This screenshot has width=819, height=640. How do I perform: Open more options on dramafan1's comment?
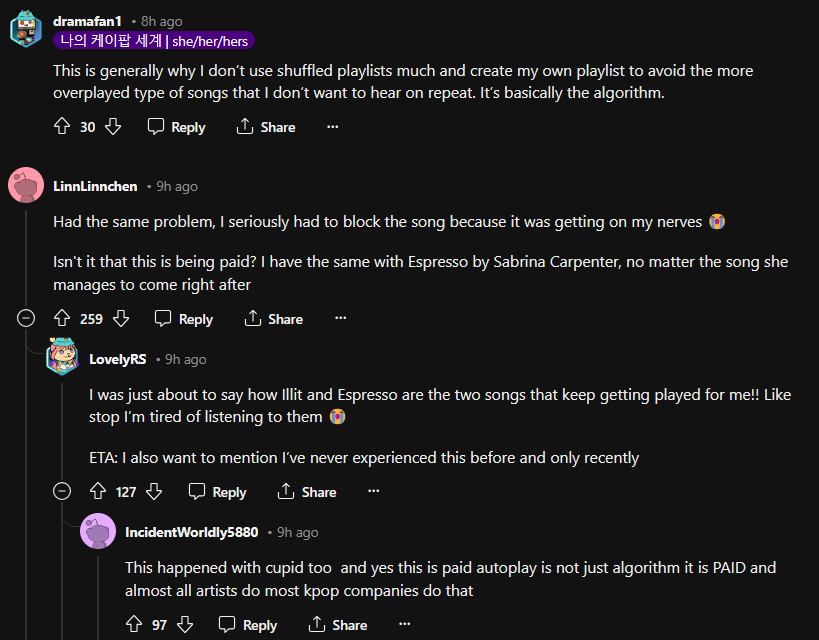pyautogui.click(x=333, y=127)
